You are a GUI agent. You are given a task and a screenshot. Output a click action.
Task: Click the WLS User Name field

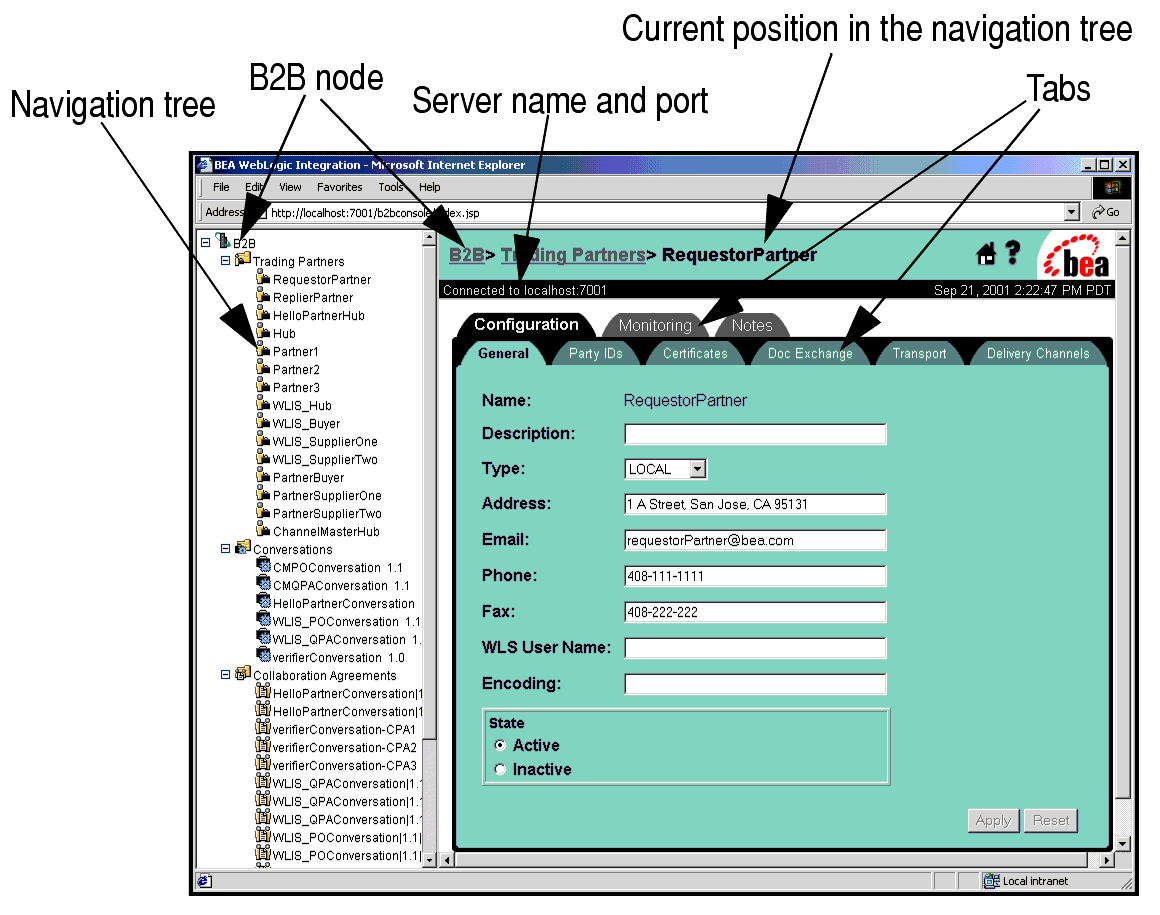tap(755, 648)
